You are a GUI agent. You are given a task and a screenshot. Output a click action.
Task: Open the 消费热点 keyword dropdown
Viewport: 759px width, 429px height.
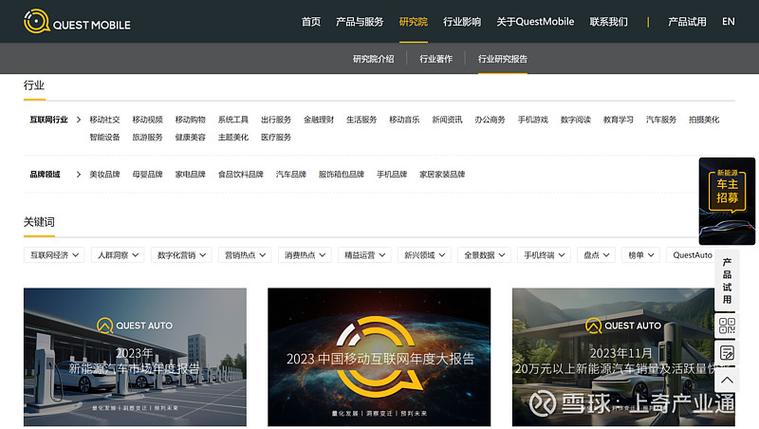304,255
